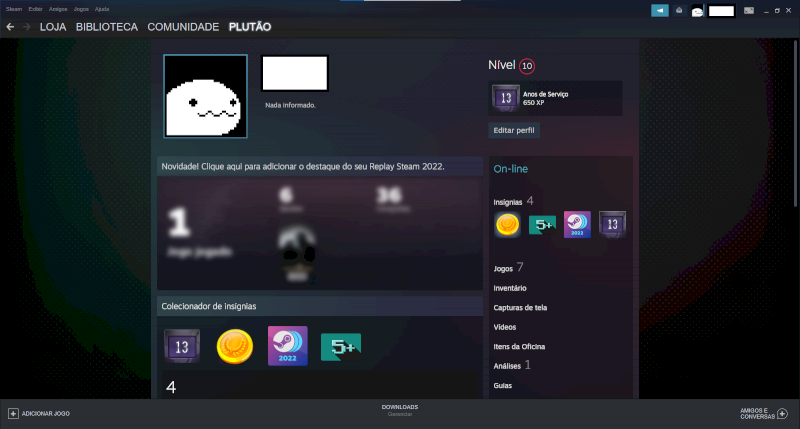Click the Replay Steam 2022 novelty banner
Screen dimensions: 800x429
(320, 166)
